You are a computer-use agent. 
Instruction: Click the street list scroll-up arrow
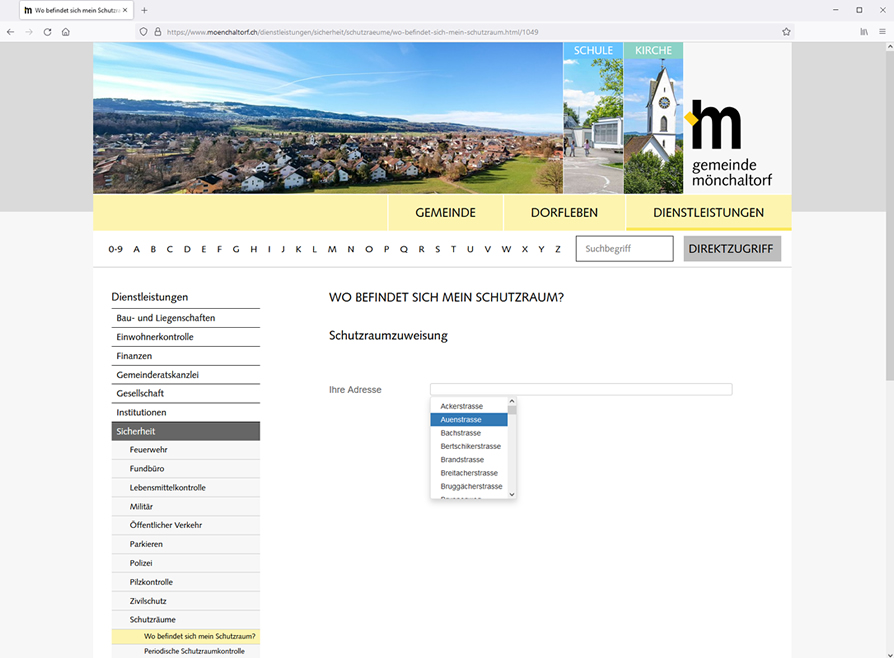point(512,401)
